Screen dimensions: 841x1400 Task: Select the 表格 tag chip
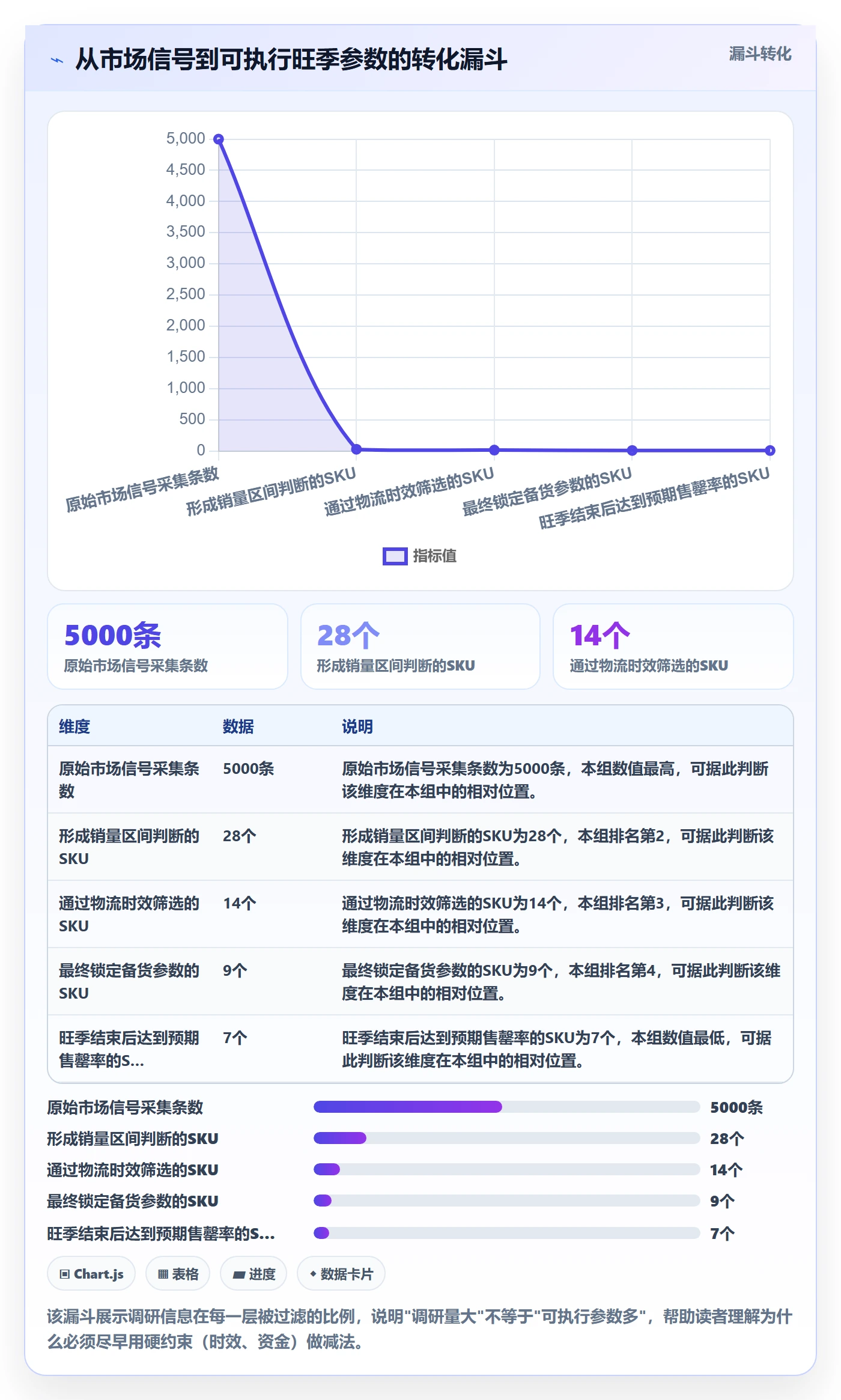178,1273
